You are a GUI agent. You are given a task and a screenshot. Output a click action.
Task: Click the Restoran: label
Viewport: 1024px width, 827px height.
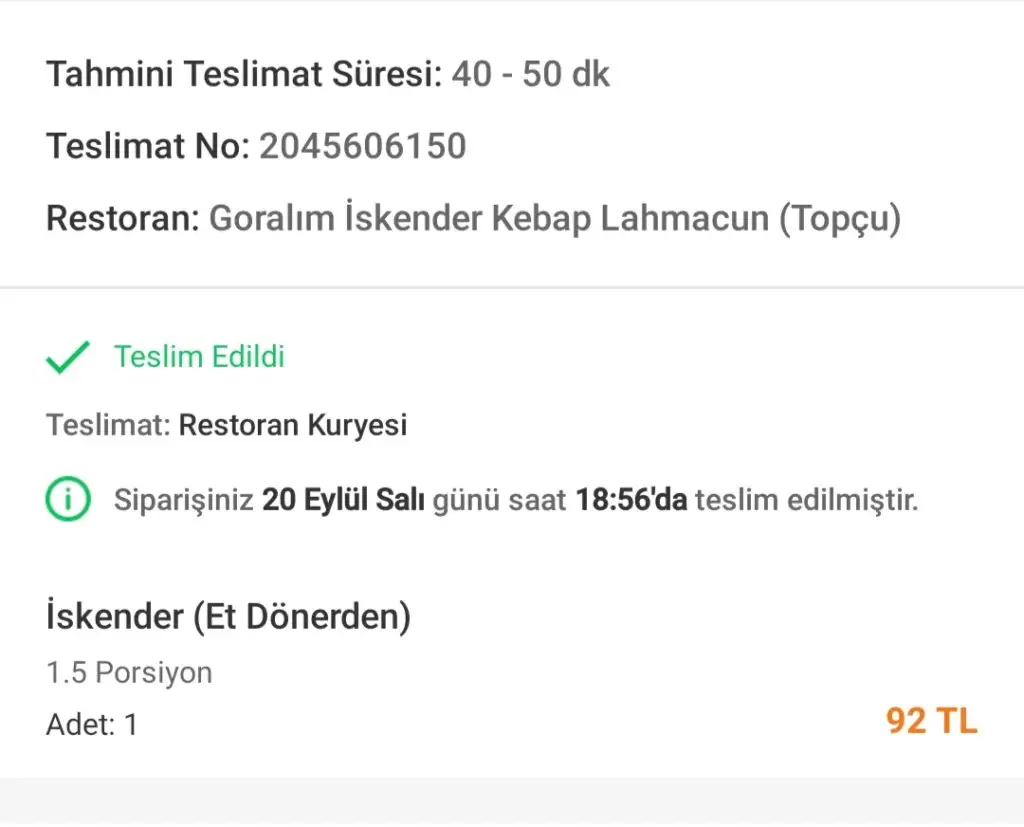[x=123, y=219]
